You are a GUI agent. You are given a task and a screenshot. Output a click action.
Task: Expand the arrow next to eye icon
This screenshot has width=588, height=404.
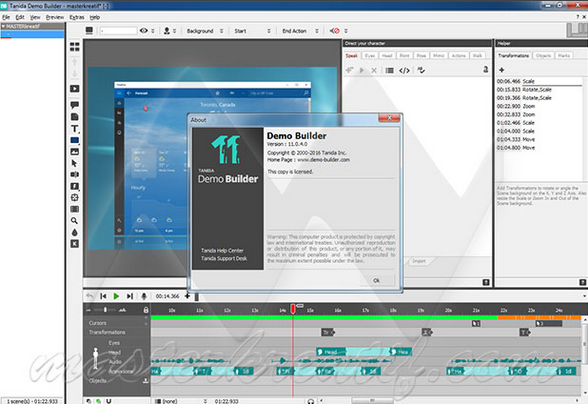tap(153, 31)
